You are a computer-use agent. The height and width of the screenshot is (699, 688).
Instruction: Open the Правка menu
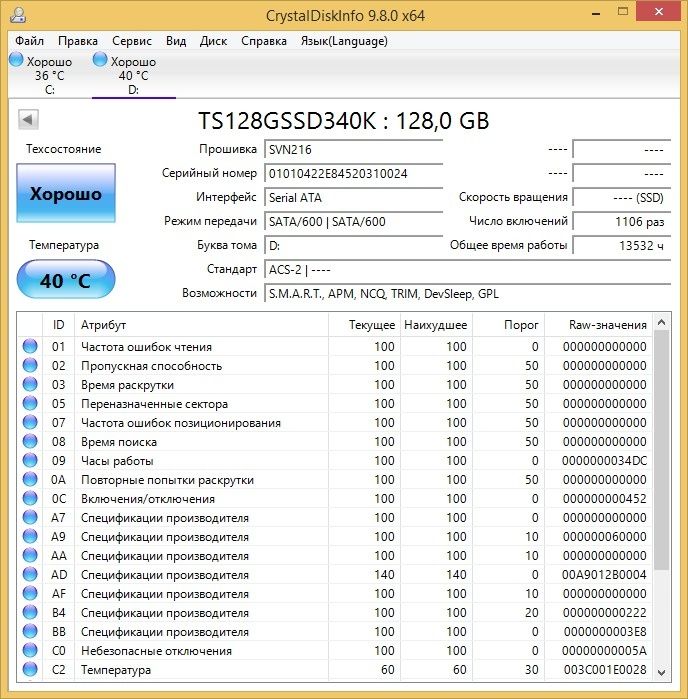[78, 41]
